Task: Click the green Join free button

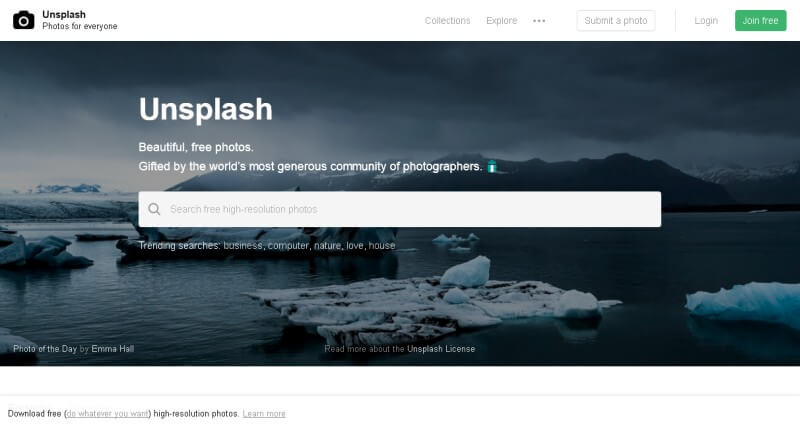Action: (760, 20)
